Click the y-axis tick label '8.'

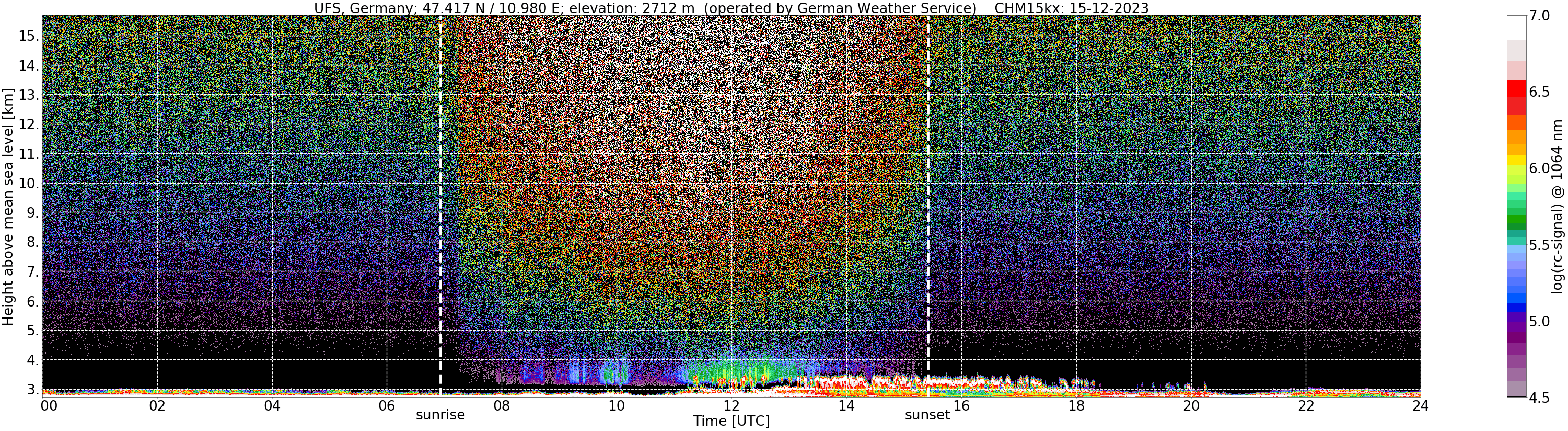(32, 242)
